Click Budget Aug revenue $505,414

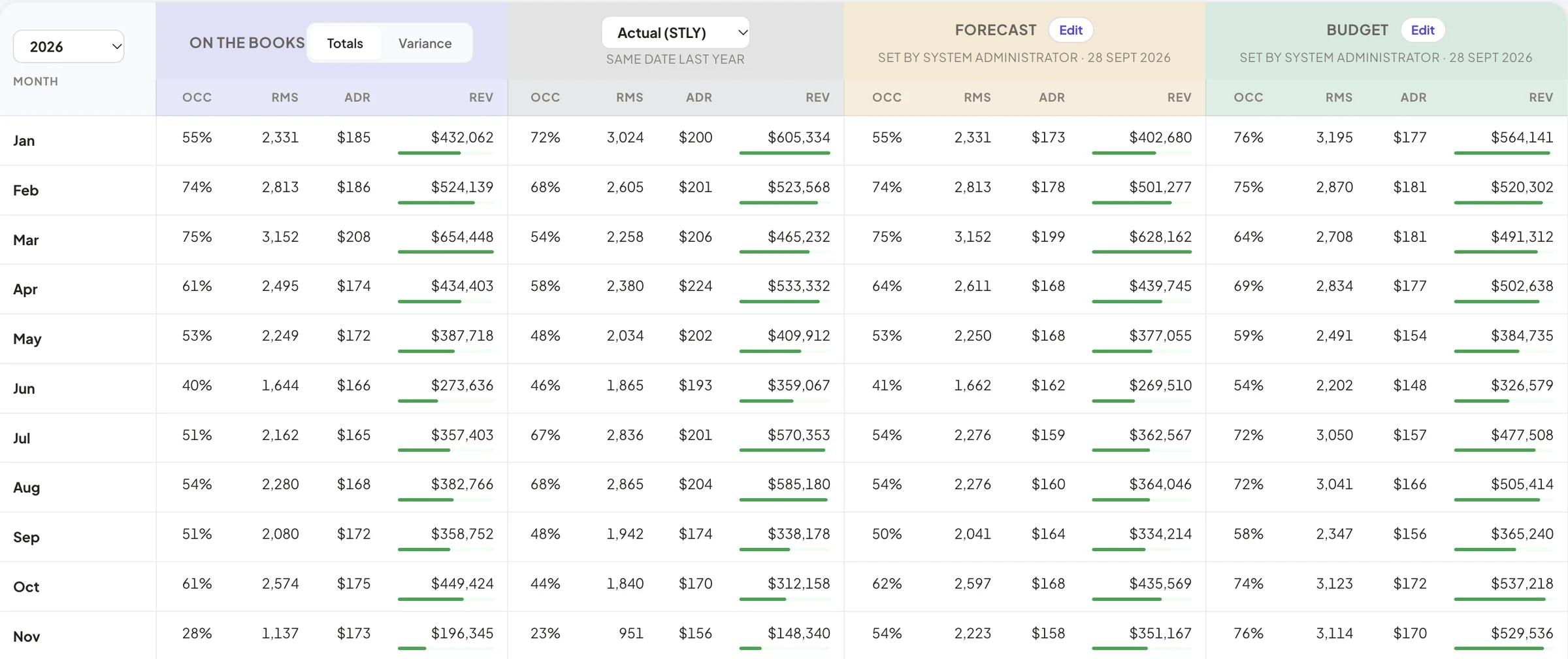(1522, 484)
